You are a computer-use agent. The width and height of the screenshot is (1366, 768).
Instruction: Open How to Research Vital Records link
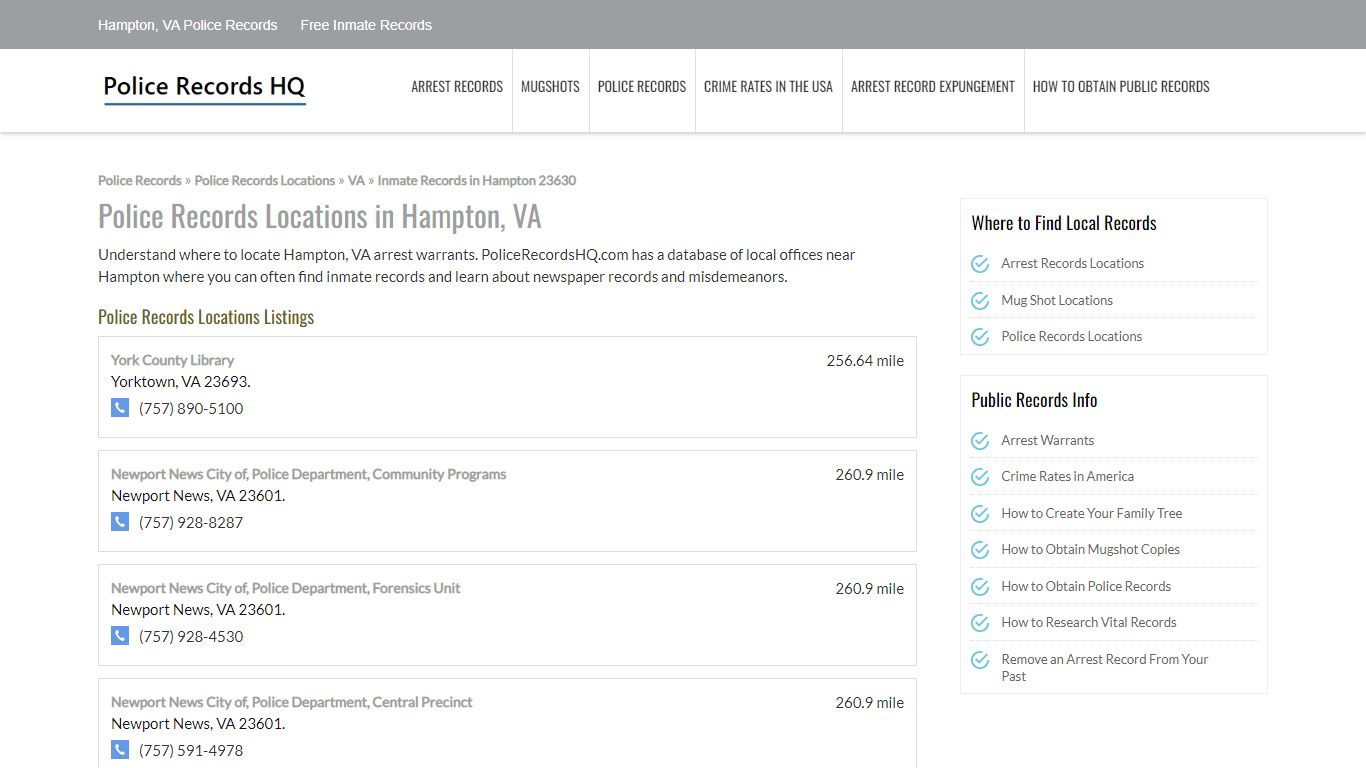[x=1089, y=622]
